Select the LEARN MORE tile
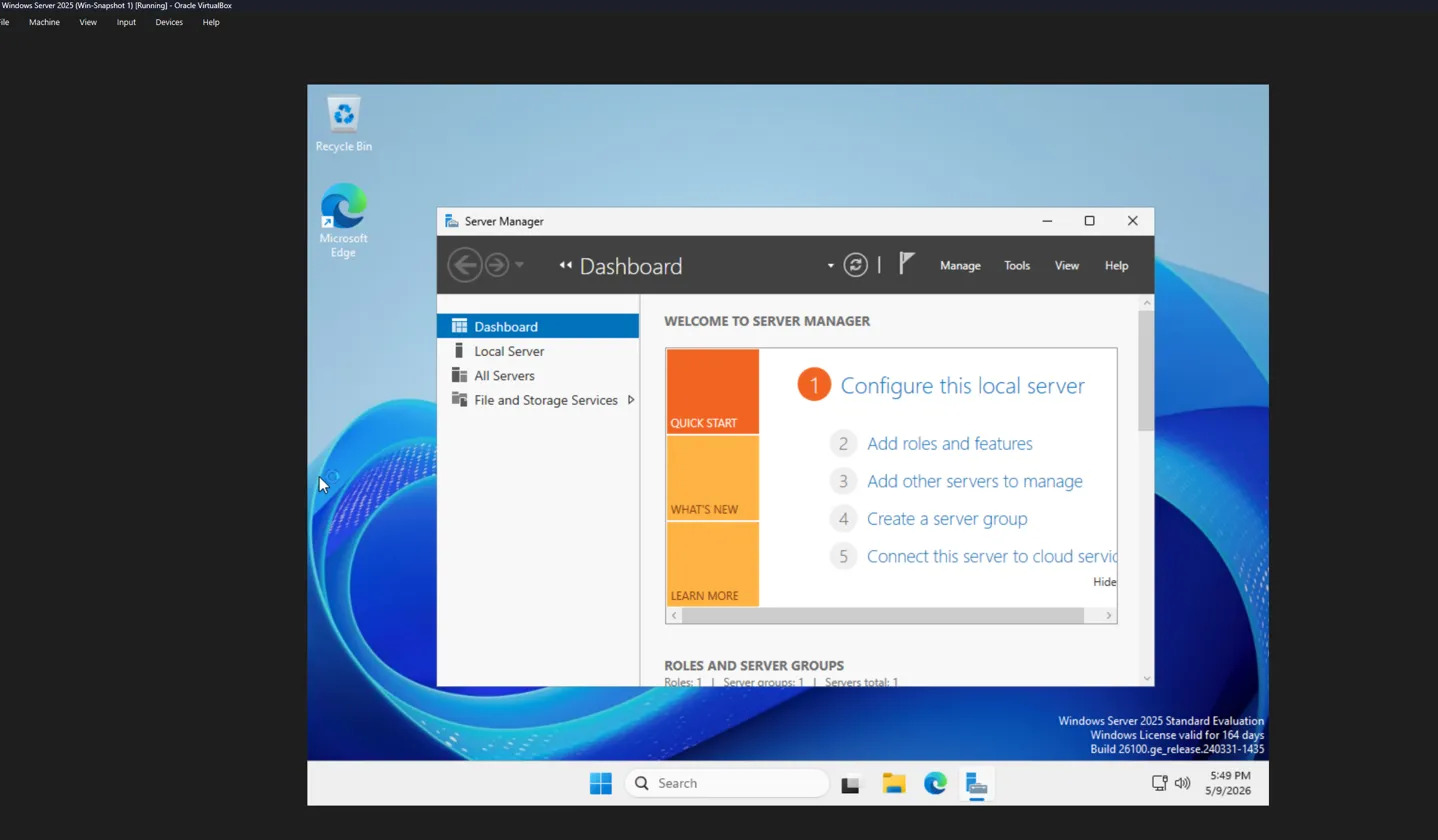The width and height of the screenshot is (1438, 840). pyautogui.click(x=712, y=564)
